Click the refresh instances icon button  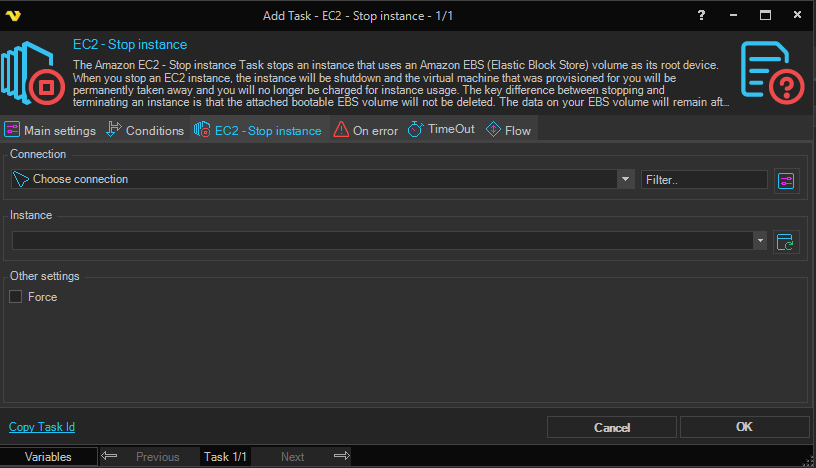[x=787, y=241]
